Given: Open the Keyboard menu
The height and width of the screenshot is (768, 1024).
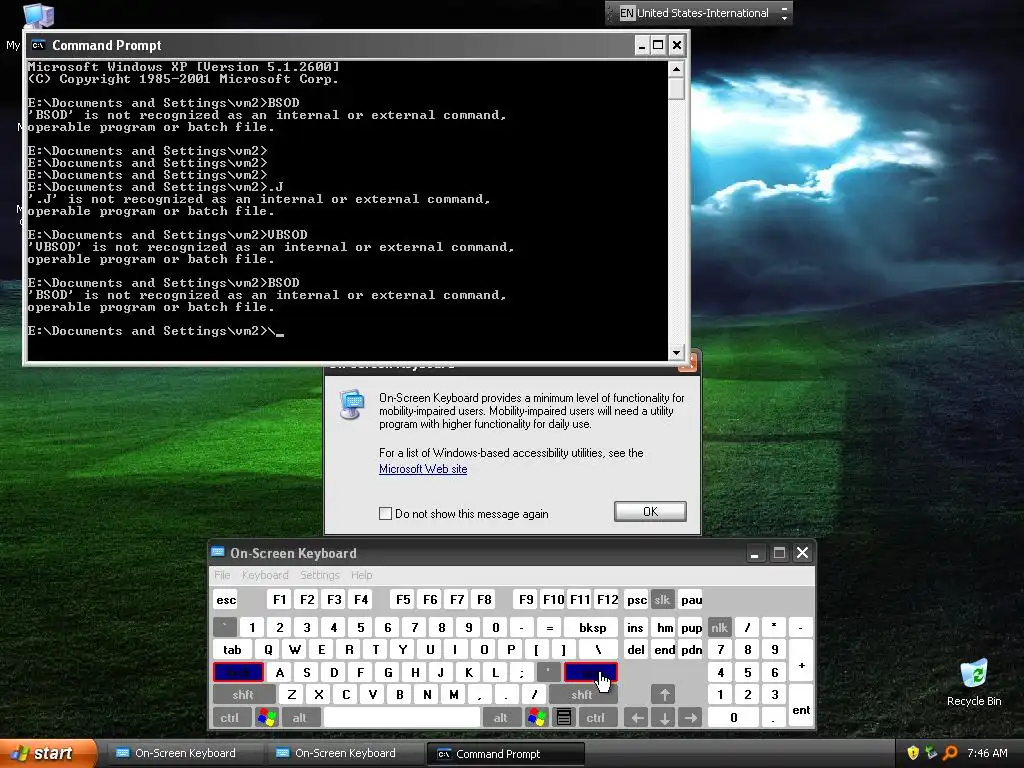Looking at the screenshot, I should [264, 575].
